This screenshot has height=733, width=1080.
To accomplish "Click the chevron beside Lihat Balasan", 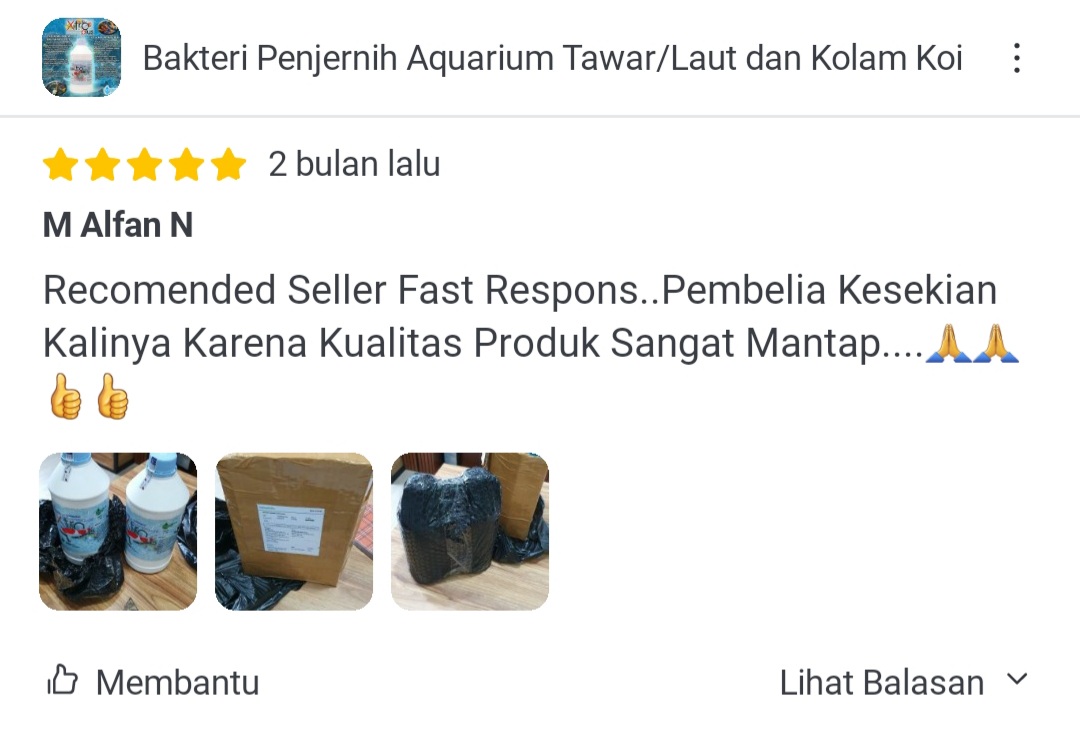I will (x=1017, y=680).
